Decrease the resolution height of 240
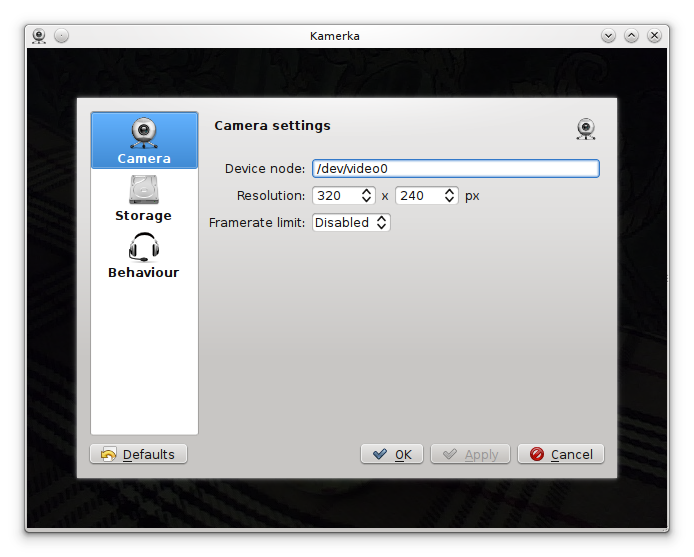 coord(449,199)
